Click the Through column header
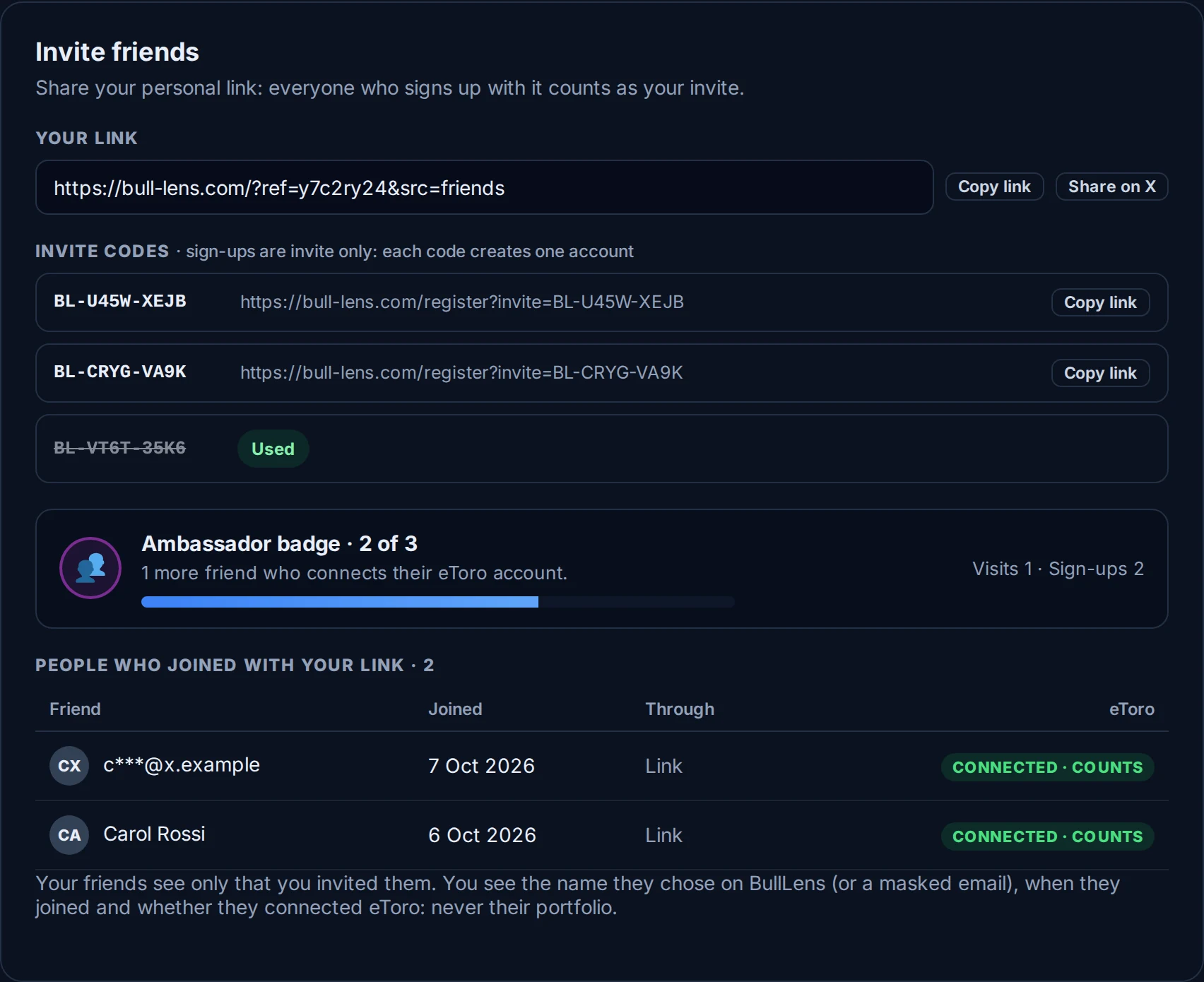 coord(680,709)
